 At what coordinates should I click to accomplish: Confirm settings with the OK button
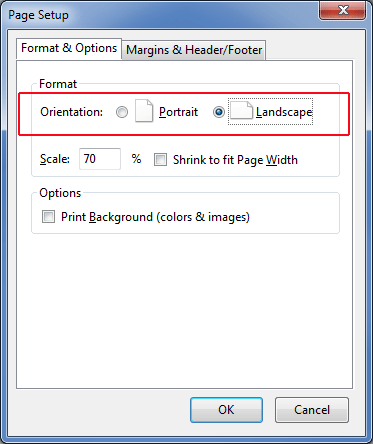coord(226,410)
